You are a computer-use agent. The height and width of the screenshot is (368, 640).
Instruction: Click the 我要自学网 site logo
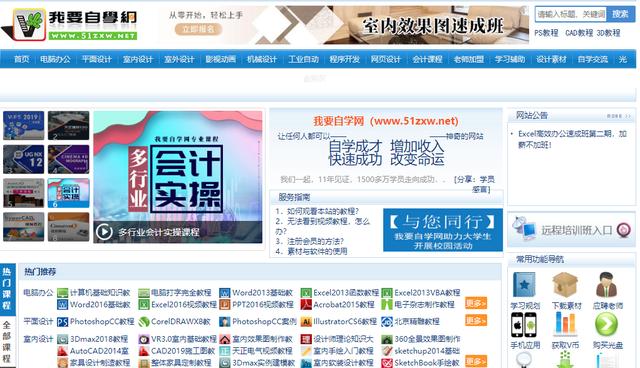pyautogui.click(x=70, y=24)
